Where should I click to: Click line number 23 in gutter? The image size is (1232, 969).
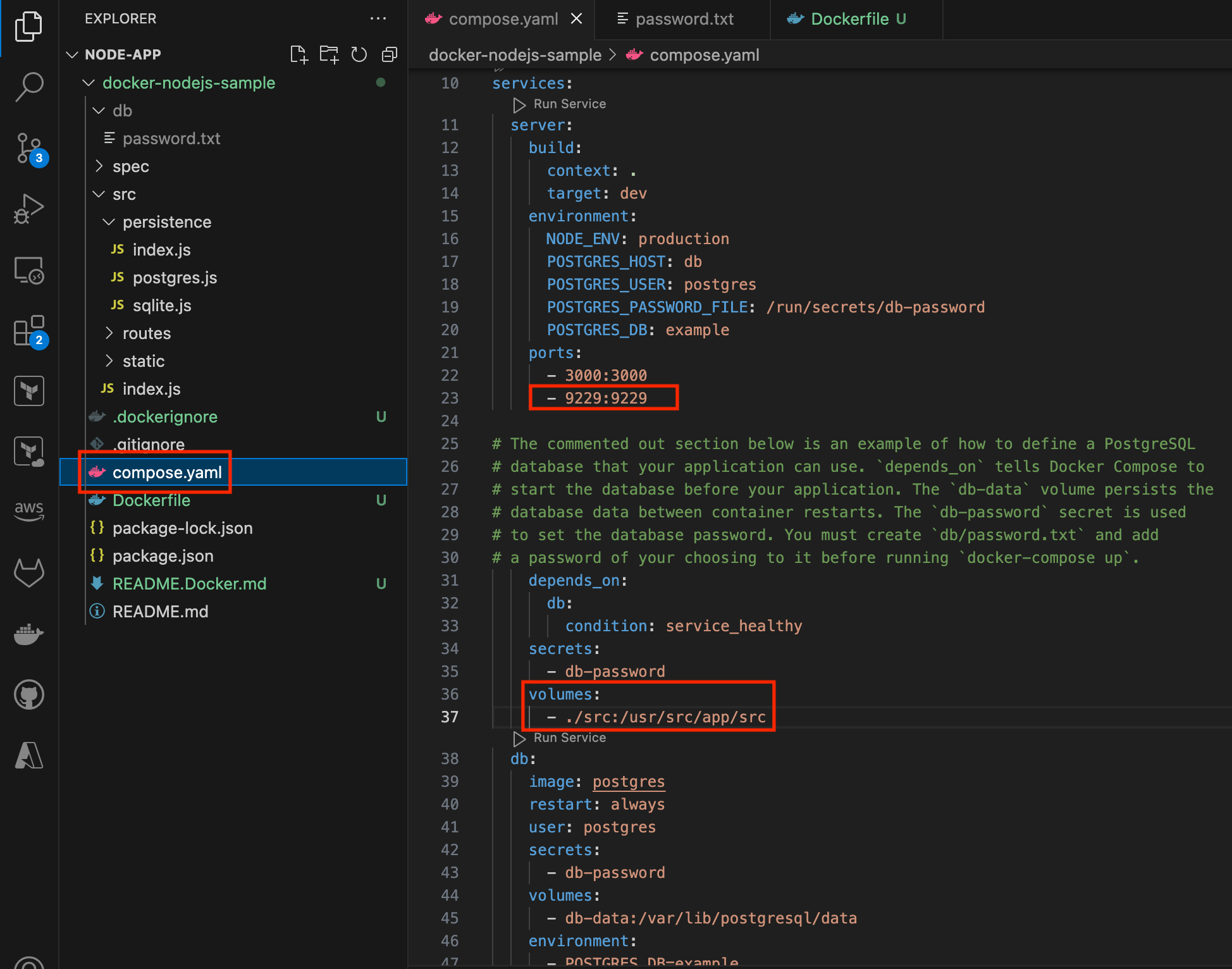pyautogui.click(x=450, y=398)
